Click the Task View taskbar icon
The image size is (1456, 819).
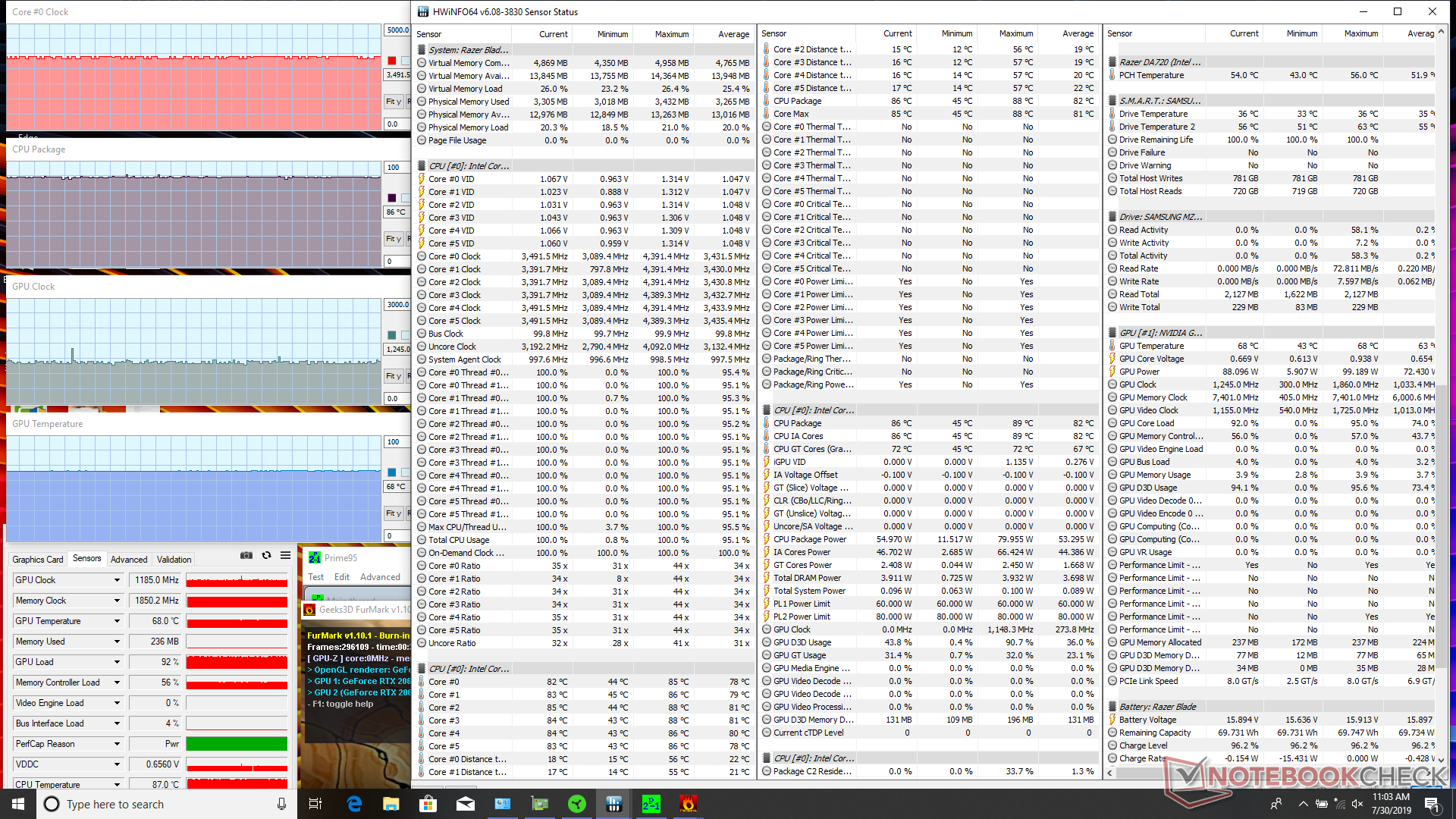[x=315, y=804]
